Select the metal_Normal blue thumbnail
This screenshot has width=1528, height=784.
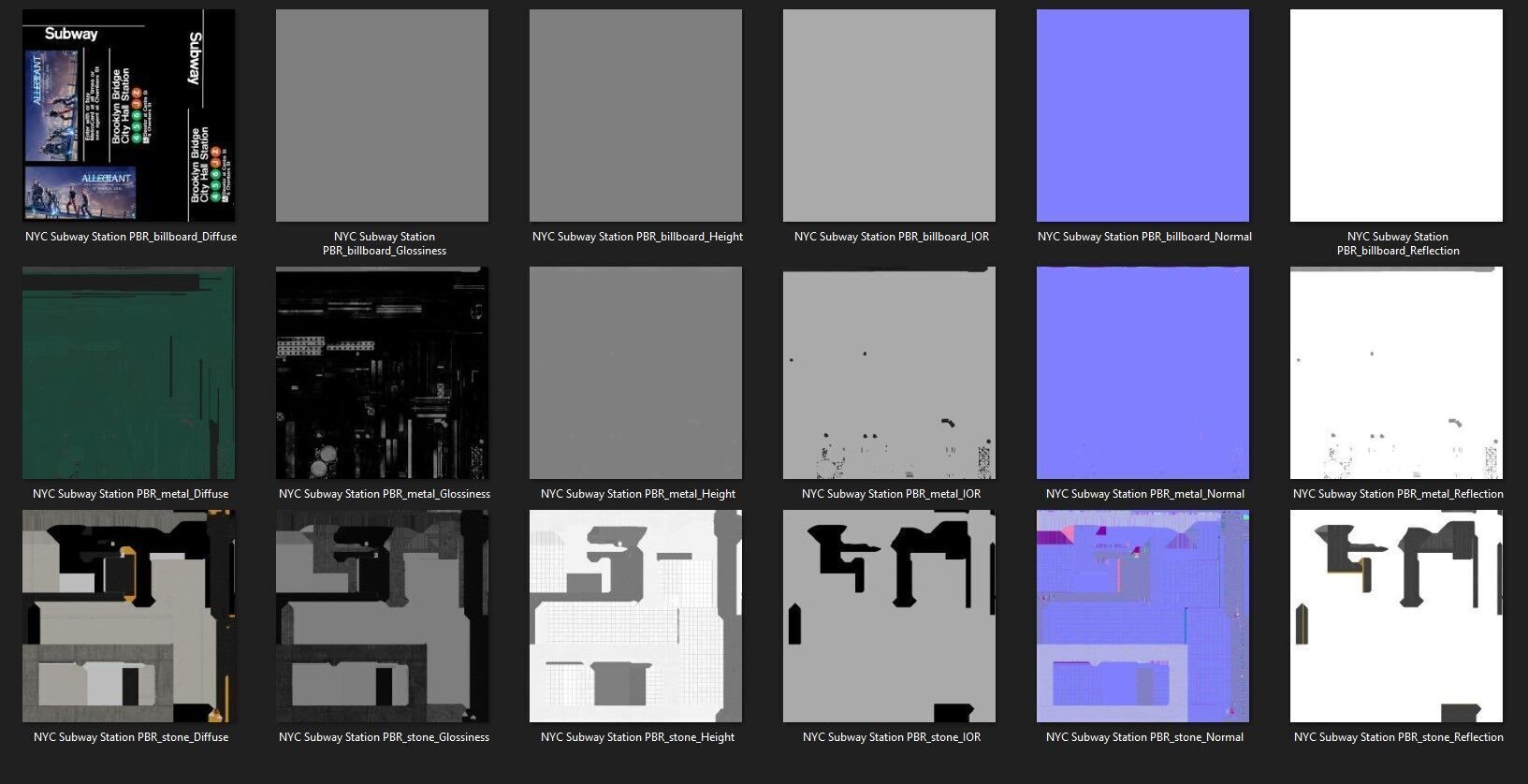coord(1142,373)
